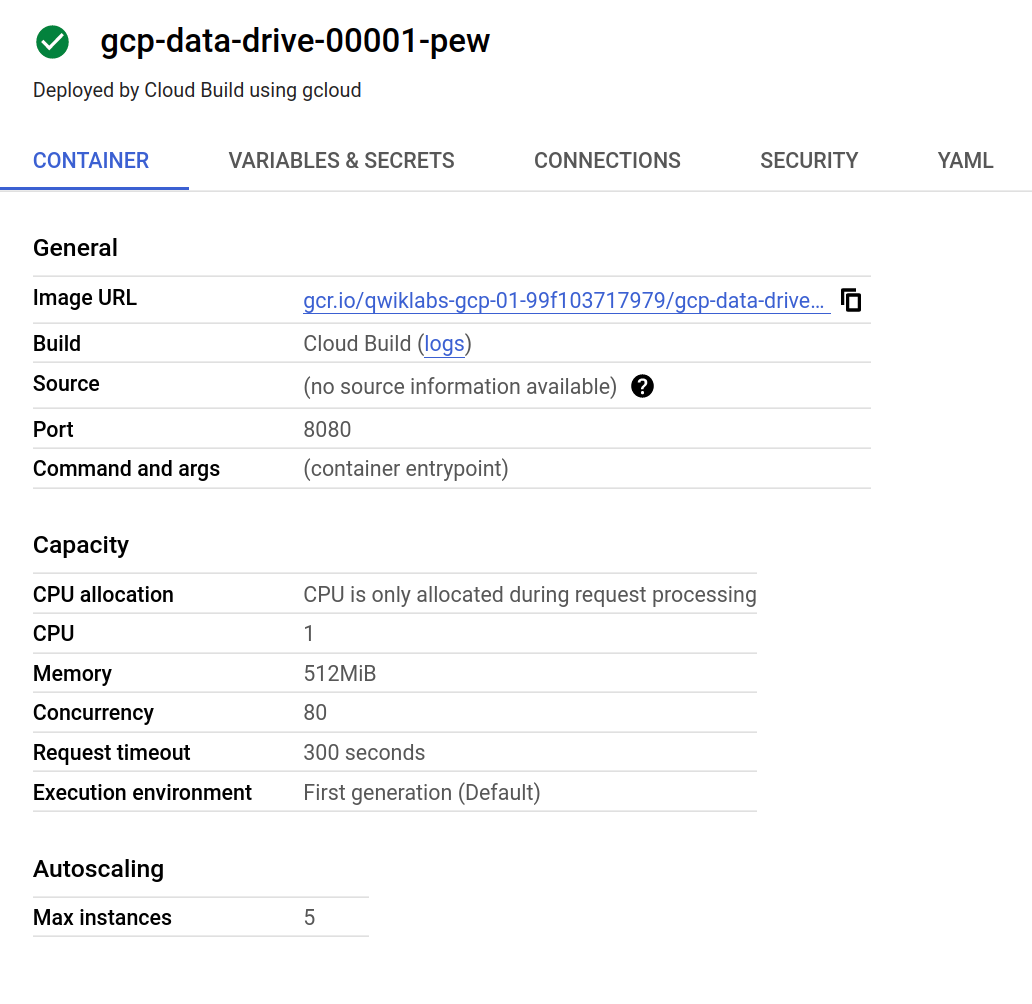Click the Command and args label
1032x1004 pixels.
click(x=126, y=469)
